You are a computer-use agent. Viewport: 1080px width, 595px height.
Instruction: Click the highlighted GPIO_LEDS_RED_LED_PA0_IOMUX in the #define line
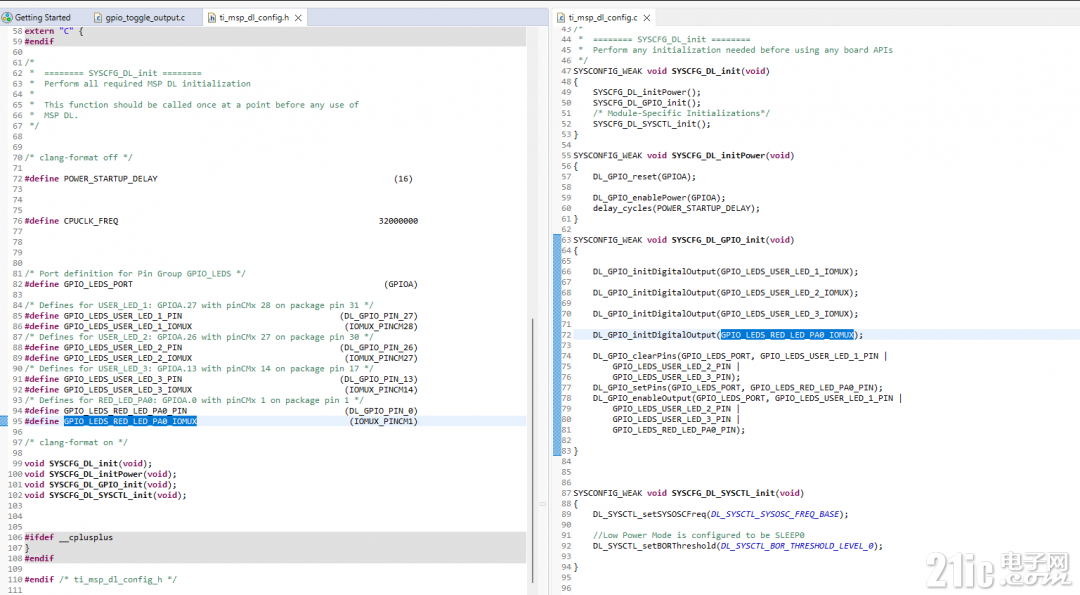130,421
